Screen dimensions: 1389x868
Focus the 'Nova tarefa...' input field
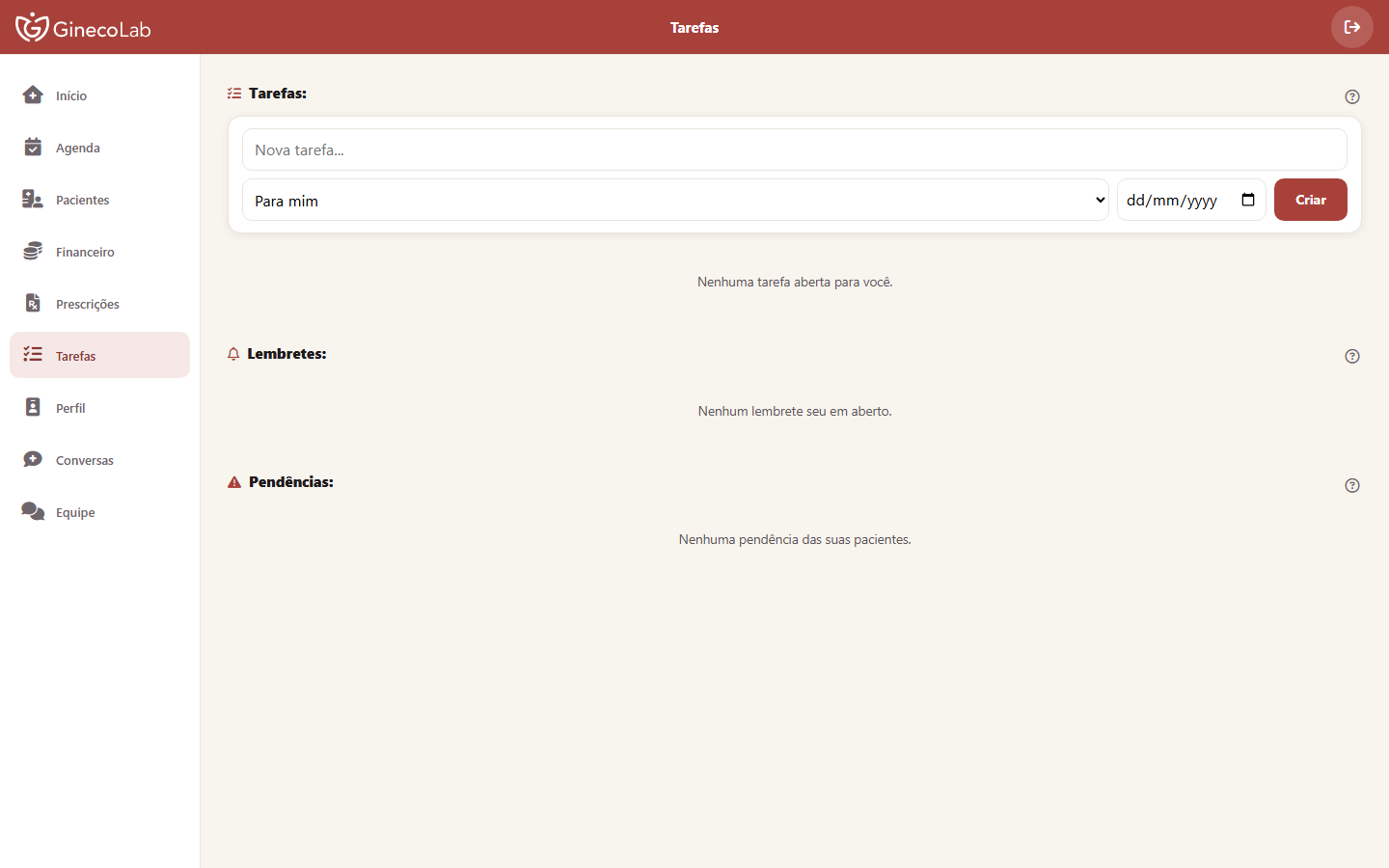[x=795, y=149]
